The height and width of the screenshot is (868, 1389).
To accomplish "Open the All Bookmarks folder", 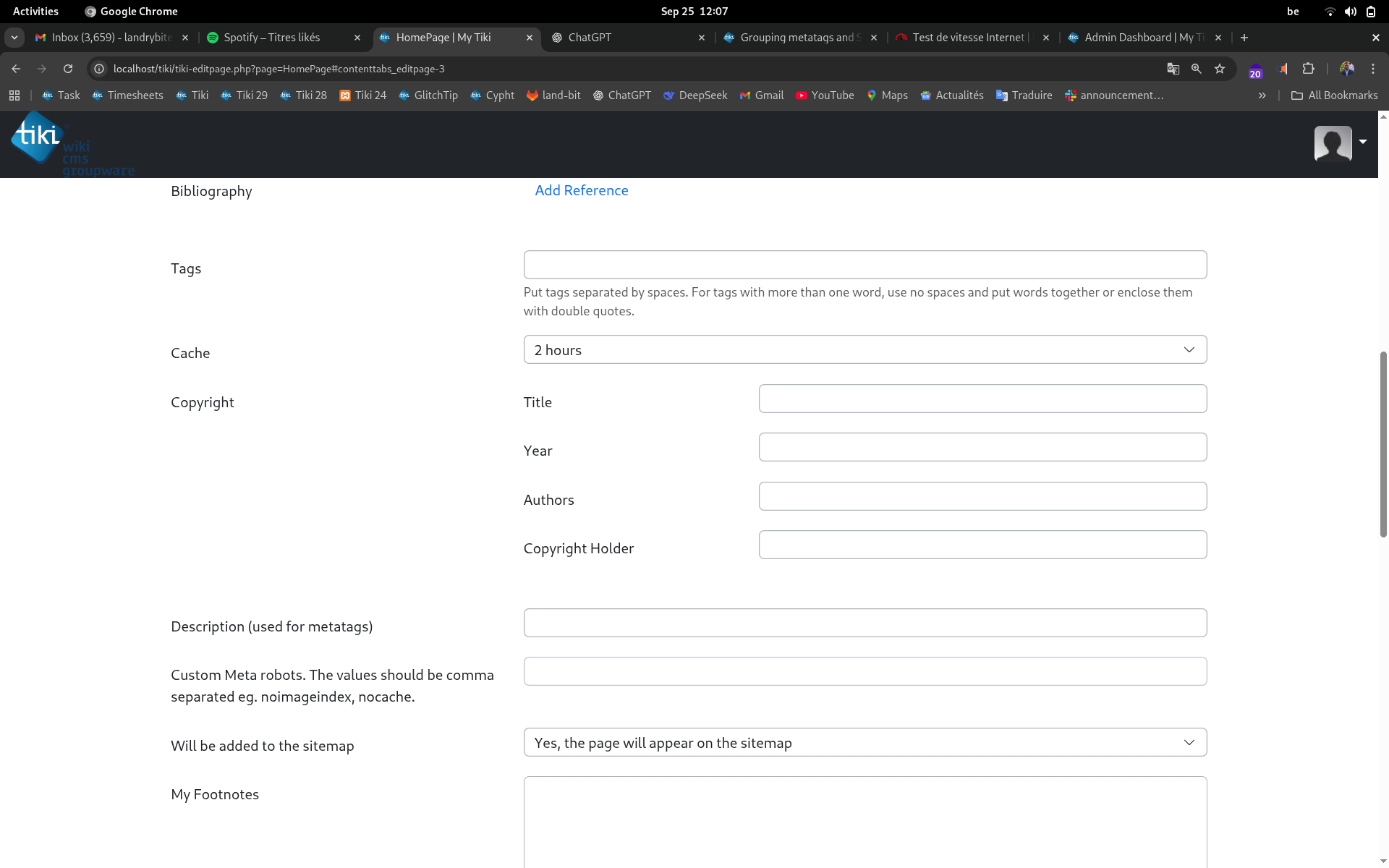I will (1334, 95).
